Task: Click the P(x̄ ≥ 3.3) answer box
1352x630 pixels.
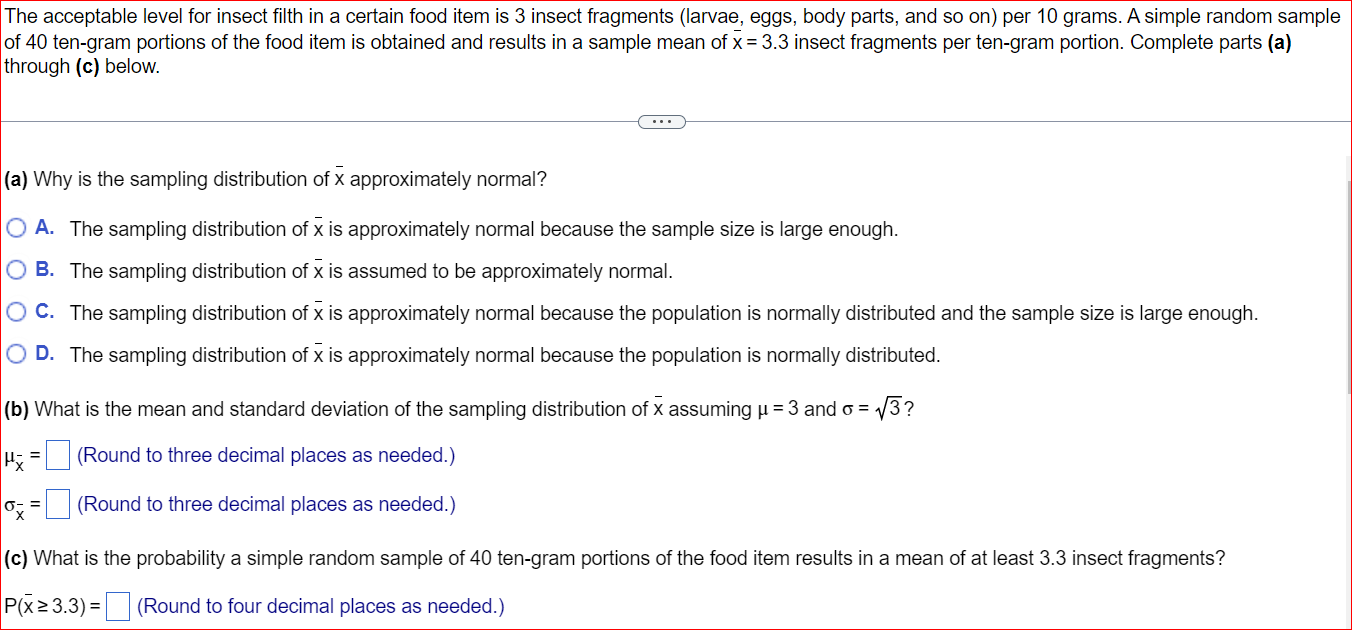Action: pos(117,605)
